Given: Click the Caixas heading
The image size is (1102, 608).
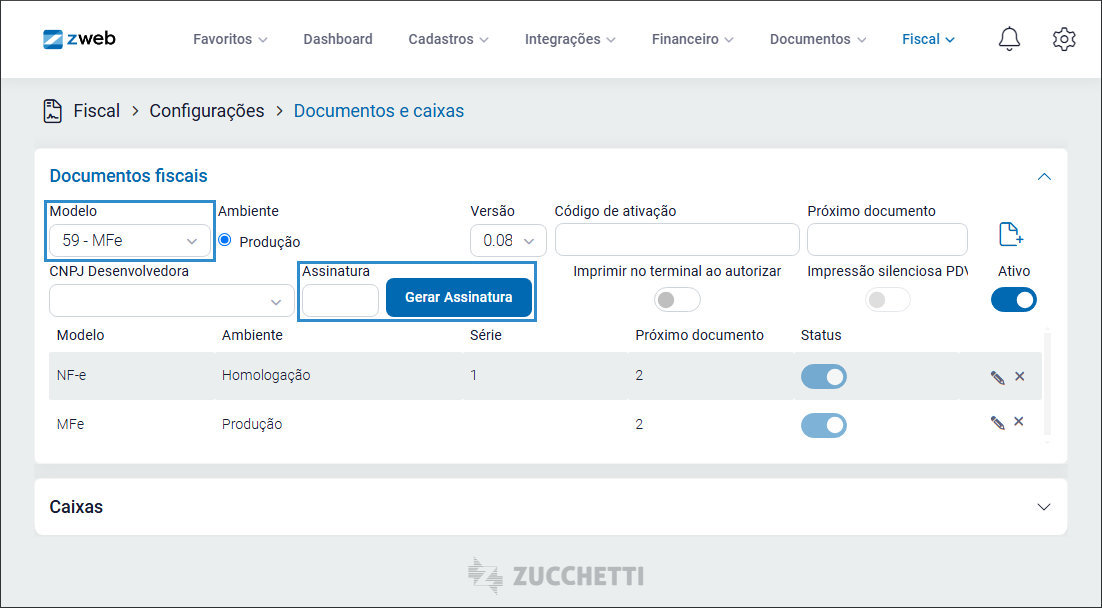Looking at the screenshot, I should (x=76, y=507).
